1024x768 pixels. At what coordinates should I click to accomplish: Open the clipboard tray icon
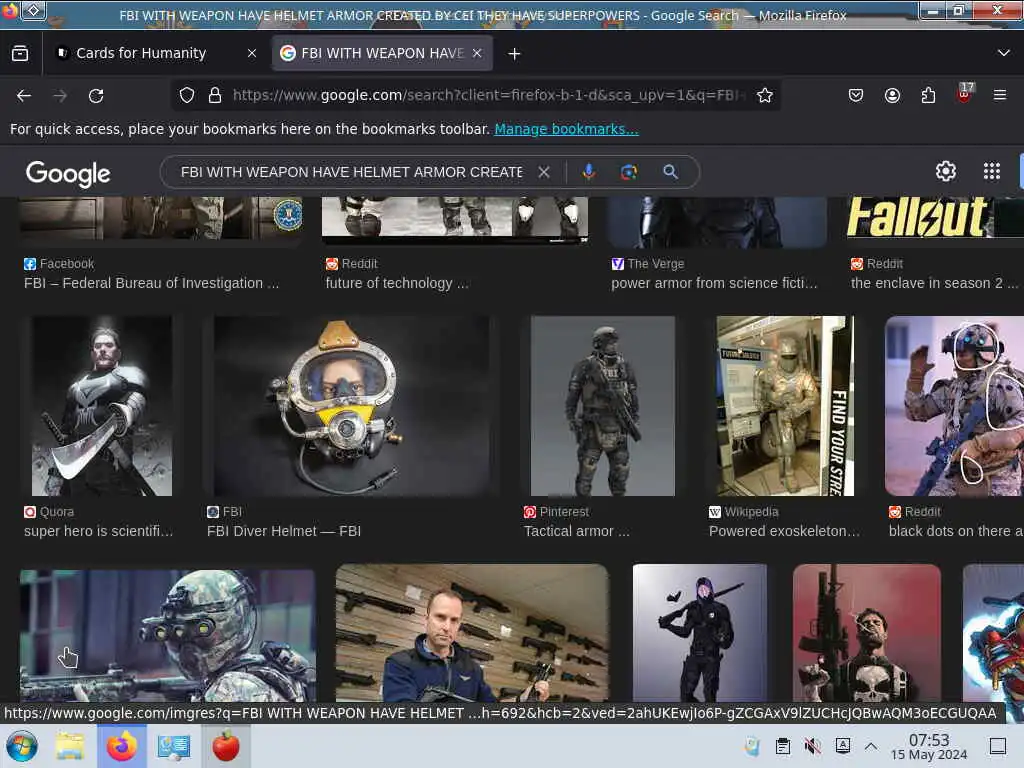point(782,746)
